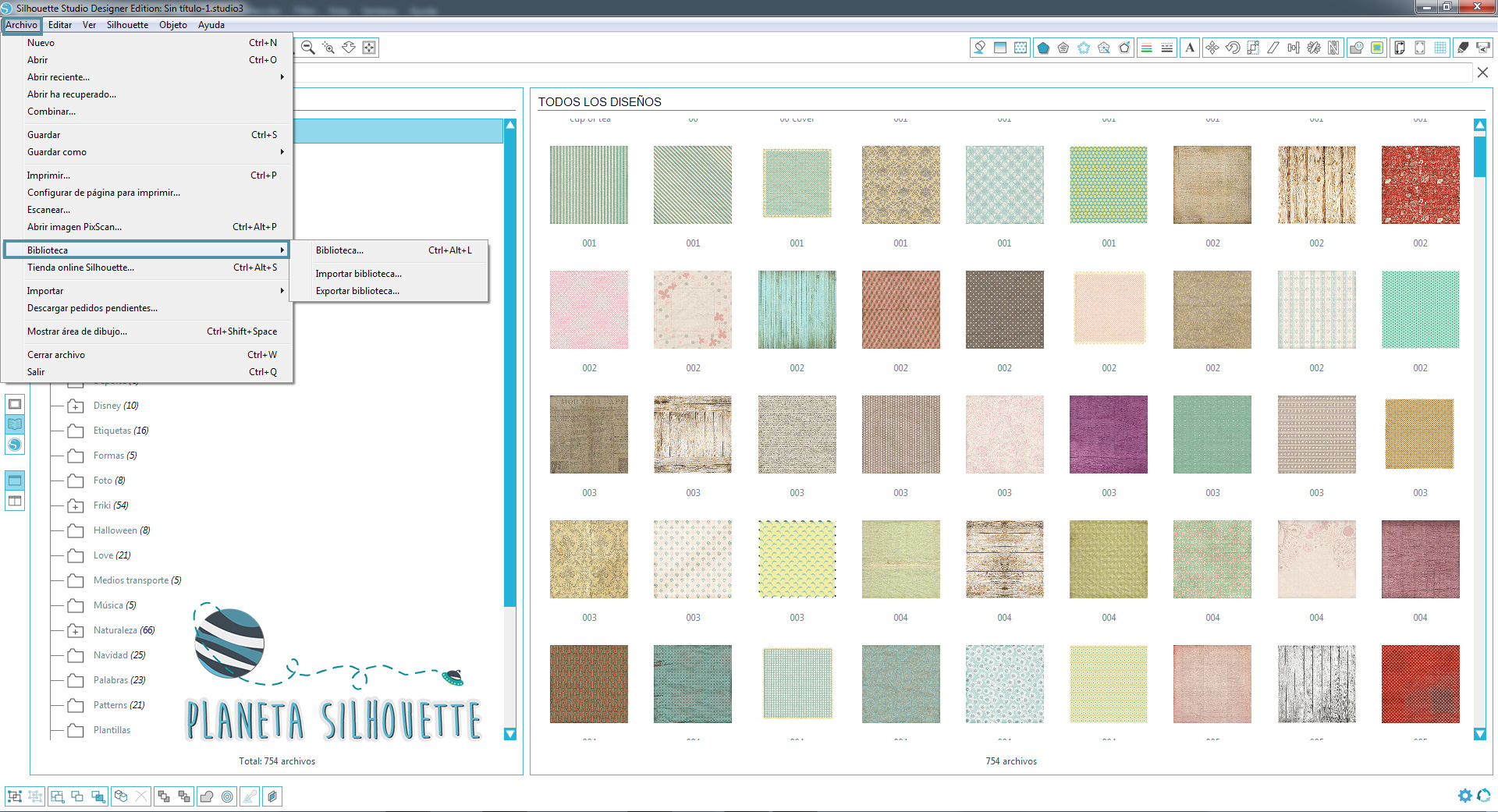Choose Biblioteca... Ctrl+Alt+L submenu entry
The image size is (1498, 812).
click(x=389, y=250)
